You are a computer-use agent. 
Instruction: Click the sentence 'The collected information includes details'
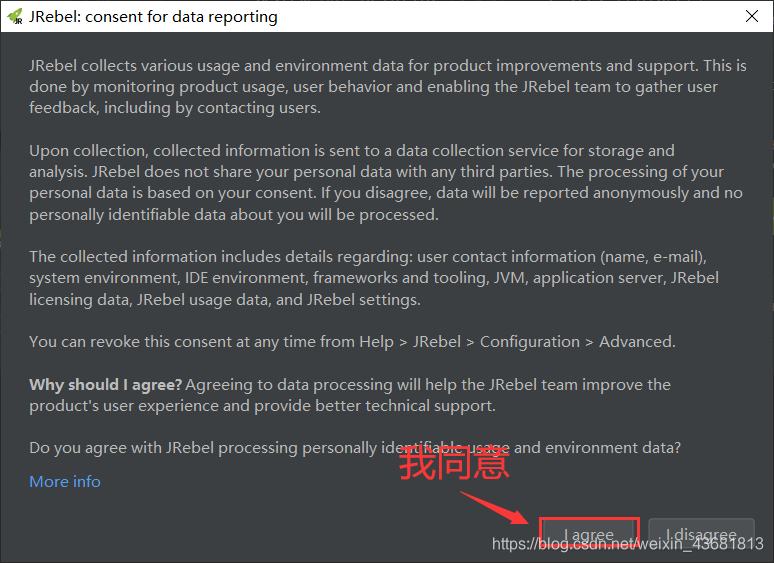pos(374,278)
